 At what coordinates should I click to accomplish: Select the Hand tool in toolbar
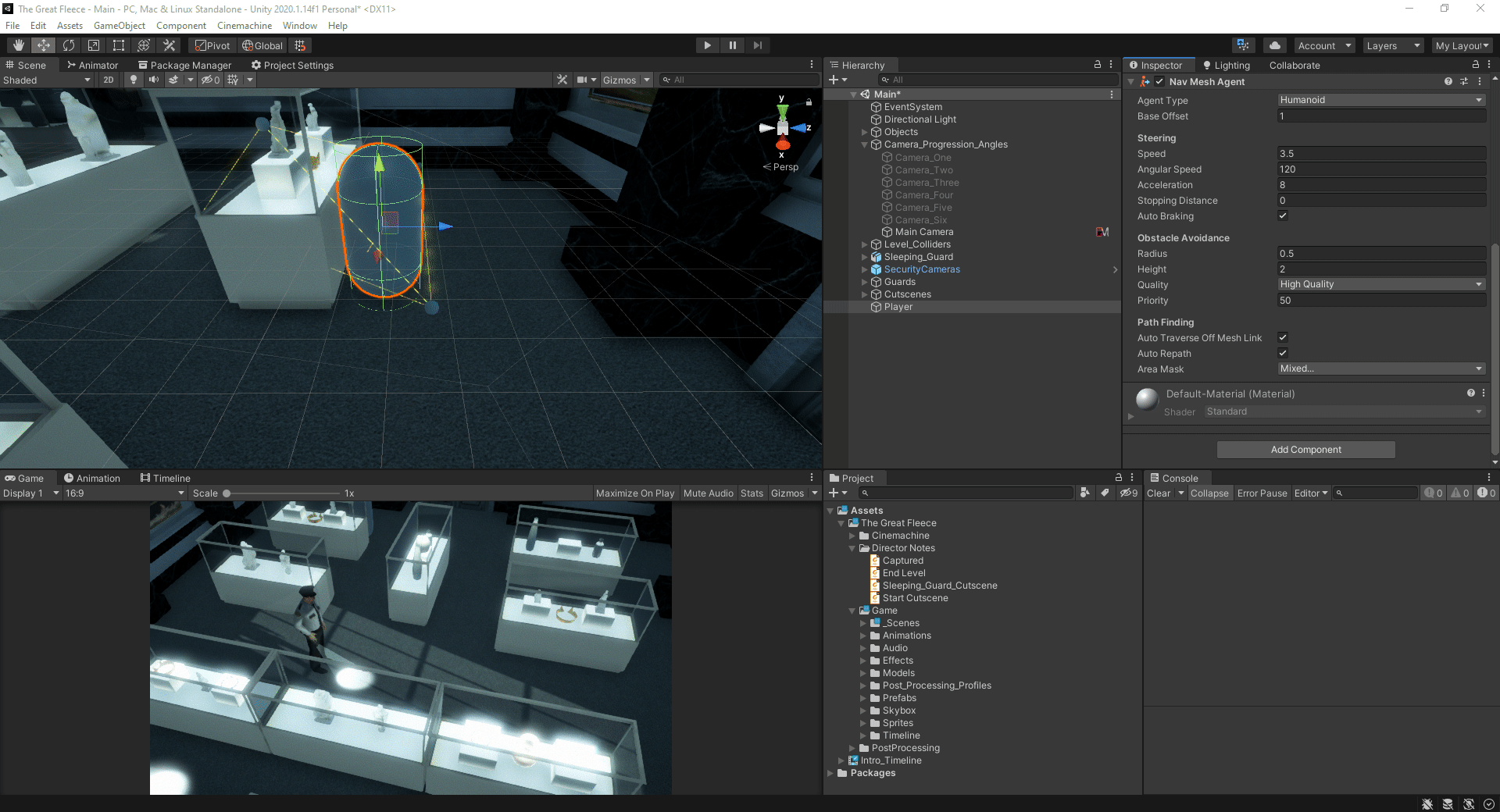(x=19, y=45)
